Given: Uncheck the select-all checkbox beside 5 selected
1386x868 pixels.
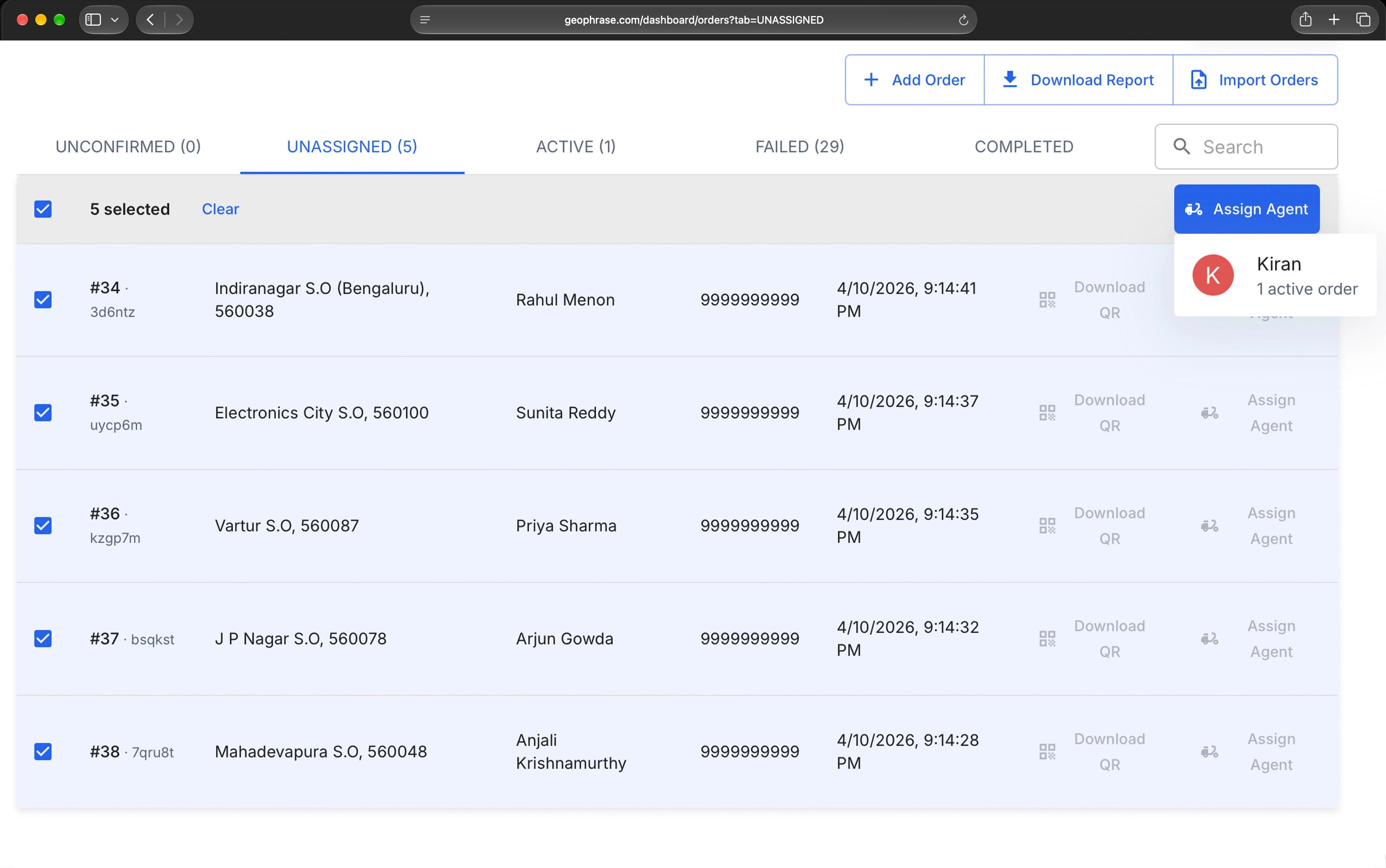Looking at the screenshot, I should pos(43,209).
